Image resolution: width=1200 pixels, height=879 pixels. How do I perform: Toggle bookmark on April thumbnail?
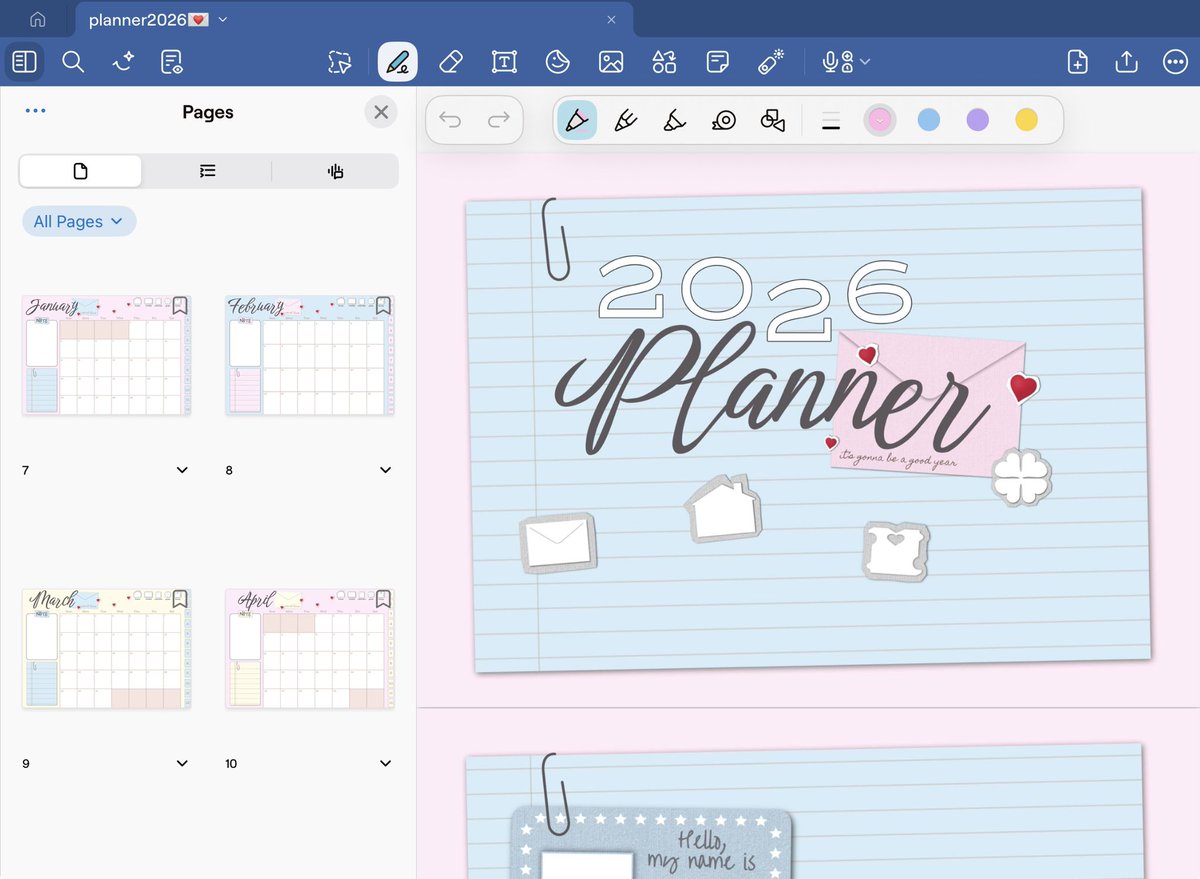pyautogui.click(x=383, y=598)
